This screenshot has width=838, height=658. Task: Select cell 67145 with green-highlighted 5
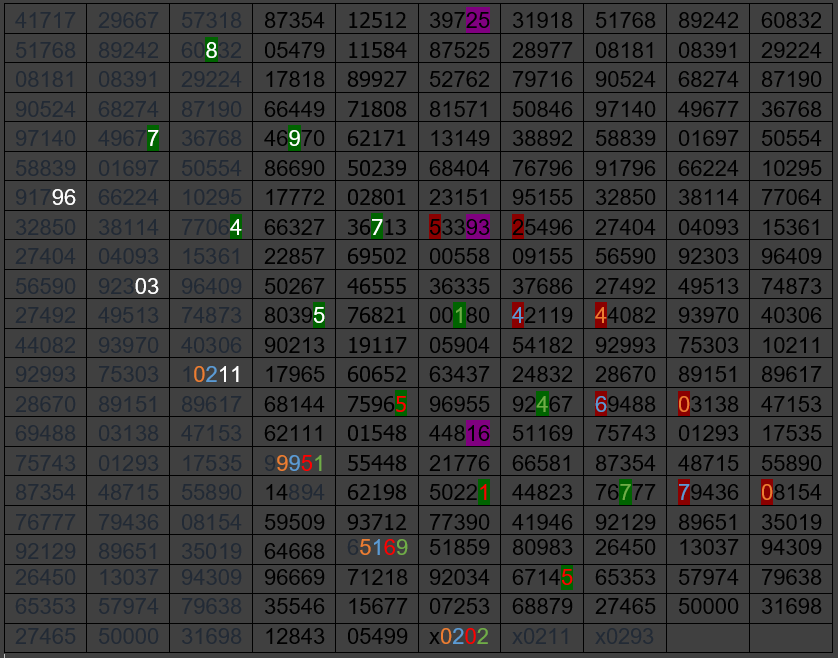[541, 579]
